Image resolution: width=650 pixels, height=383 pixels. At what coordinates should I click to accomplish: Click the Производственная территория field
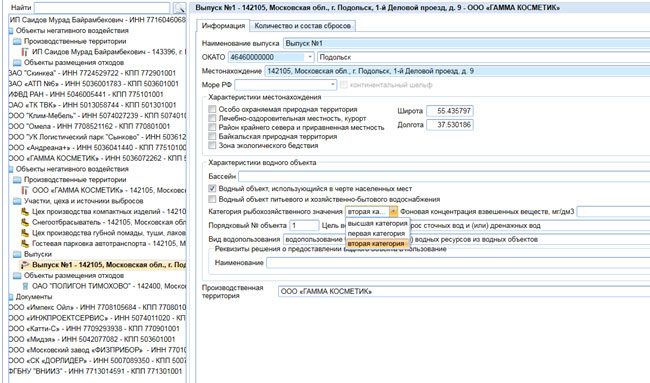pos(464,291)
